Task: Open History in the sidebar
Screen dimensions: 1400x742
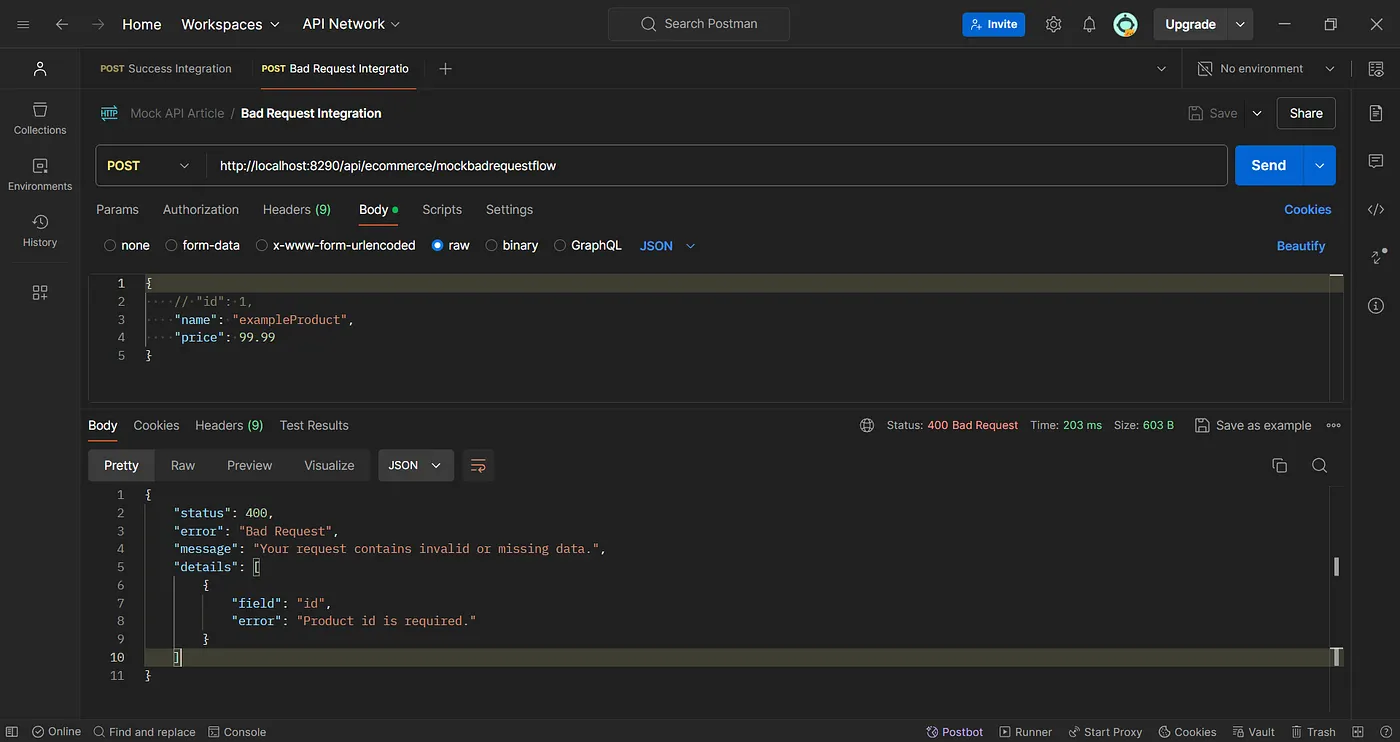Action: (40, 230)
